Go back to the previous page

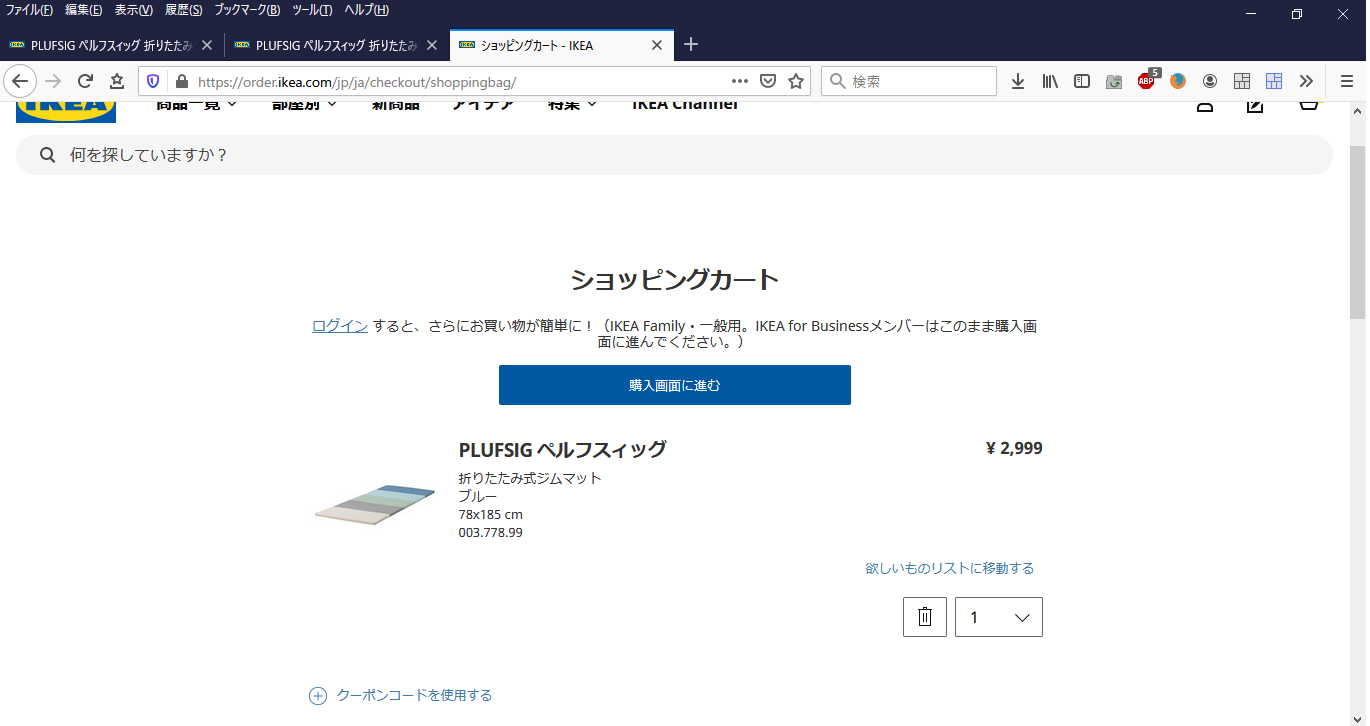coord(20,81)
